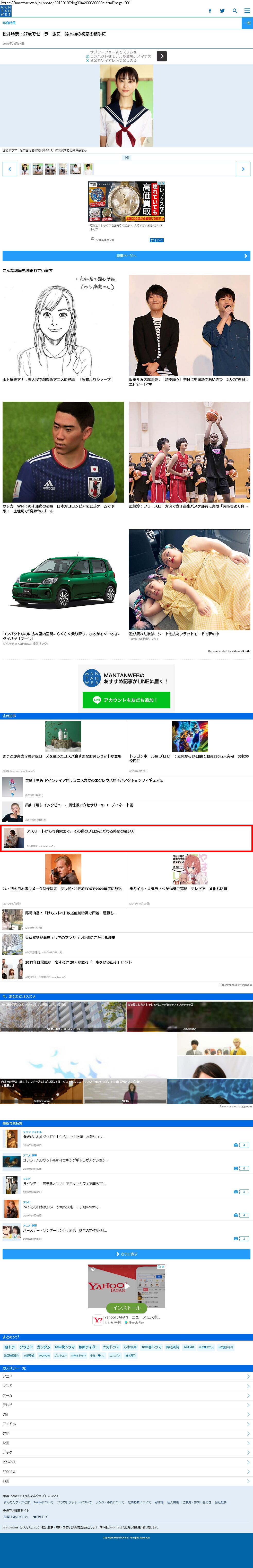Open 聖闘士星矢 セインティア翔 article
253x1568 pixels.
[126, 787]
